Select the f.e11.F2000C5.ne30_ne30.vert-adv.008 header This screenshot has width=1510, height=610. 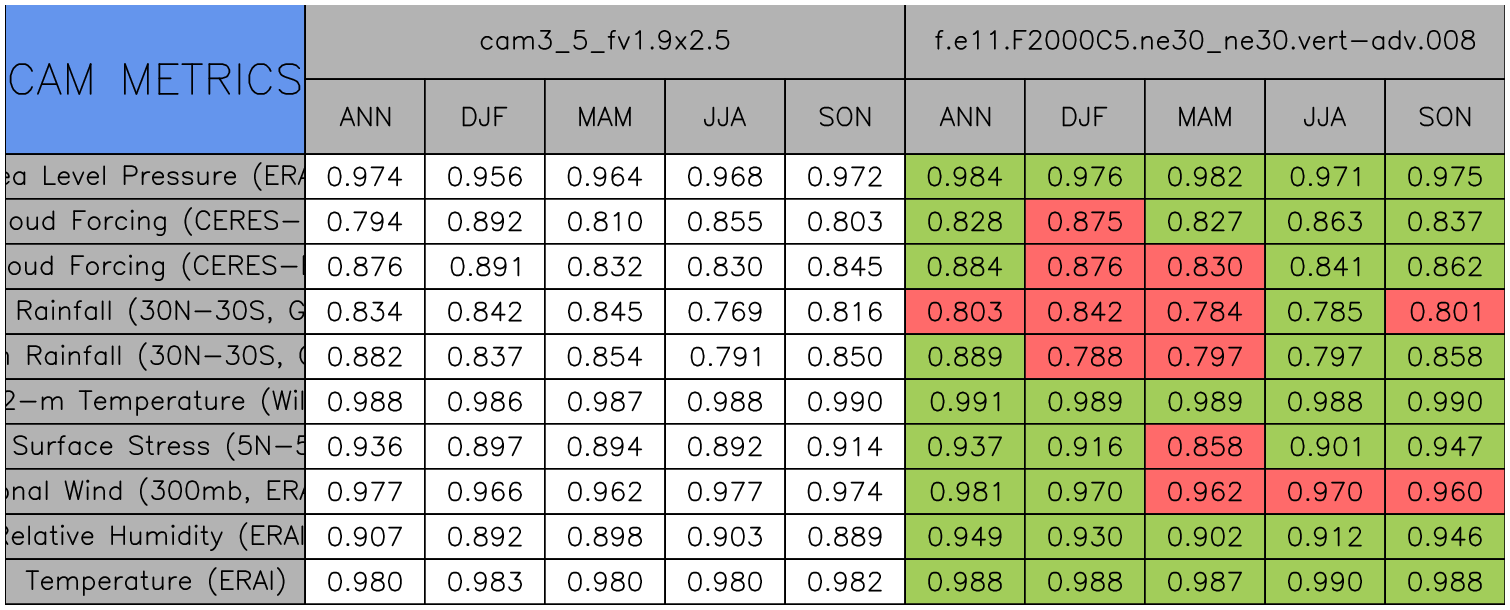click(1205, 41)
